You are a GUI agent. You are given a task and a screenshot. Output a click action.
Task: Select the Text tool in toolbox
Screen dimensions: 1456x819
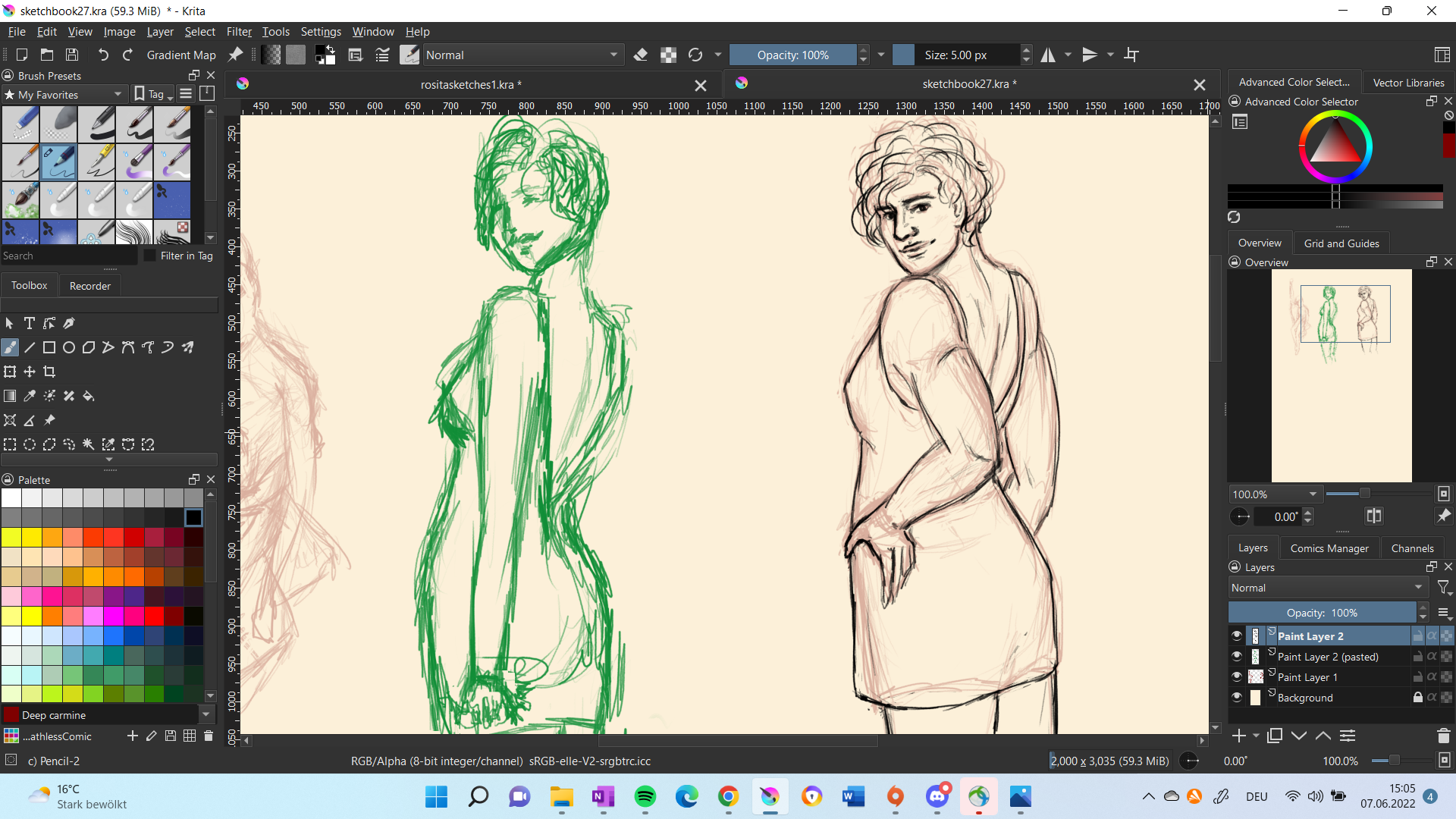coord(30,323)
